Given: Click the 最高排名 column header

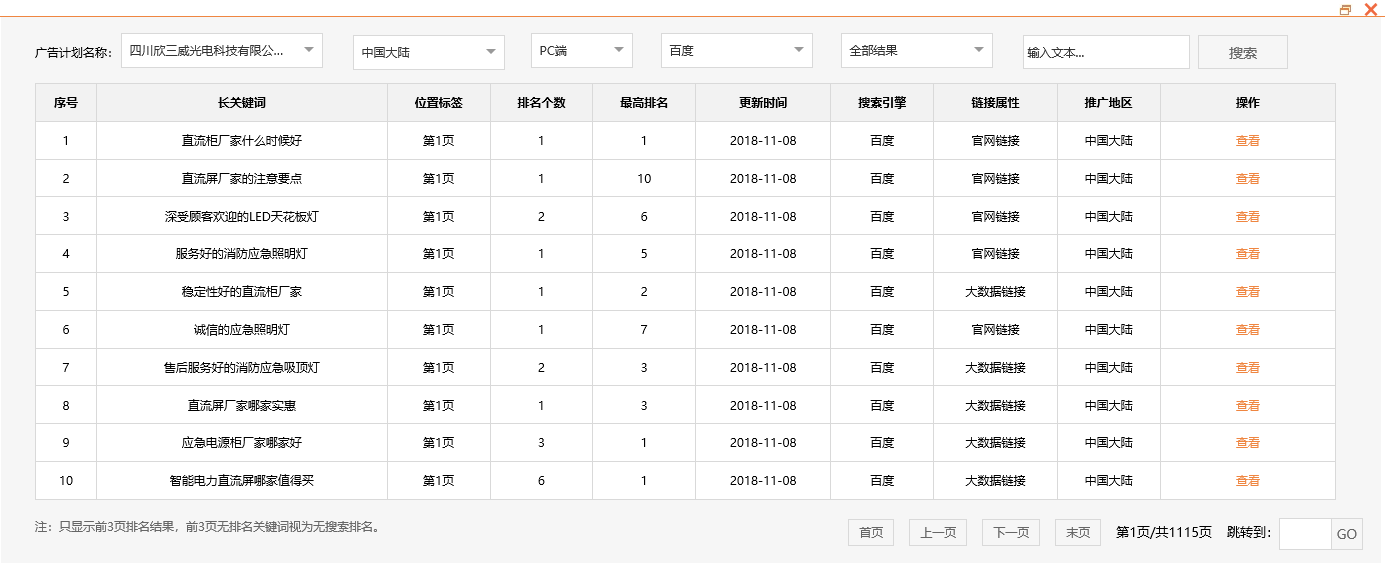Looking at the screenshot, I should (x=644, y=103).
